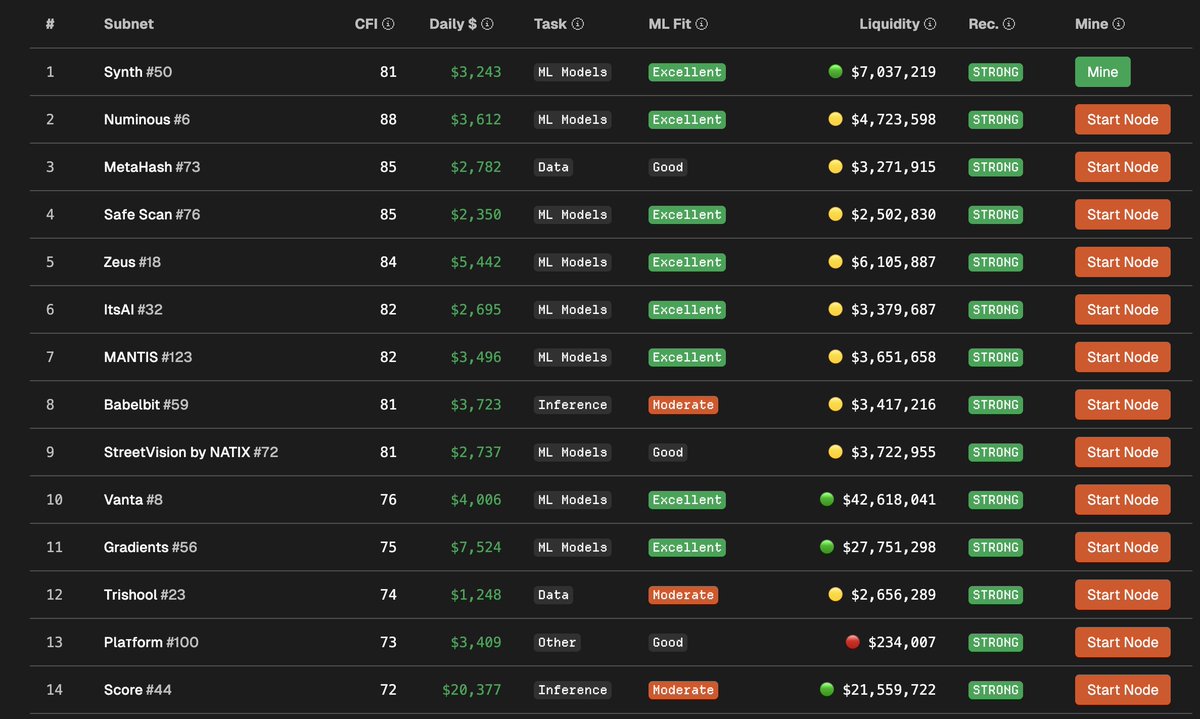Click the STRONG badge in Synth row
Viewport: 1200px width, 719px height.
(995, 72)
